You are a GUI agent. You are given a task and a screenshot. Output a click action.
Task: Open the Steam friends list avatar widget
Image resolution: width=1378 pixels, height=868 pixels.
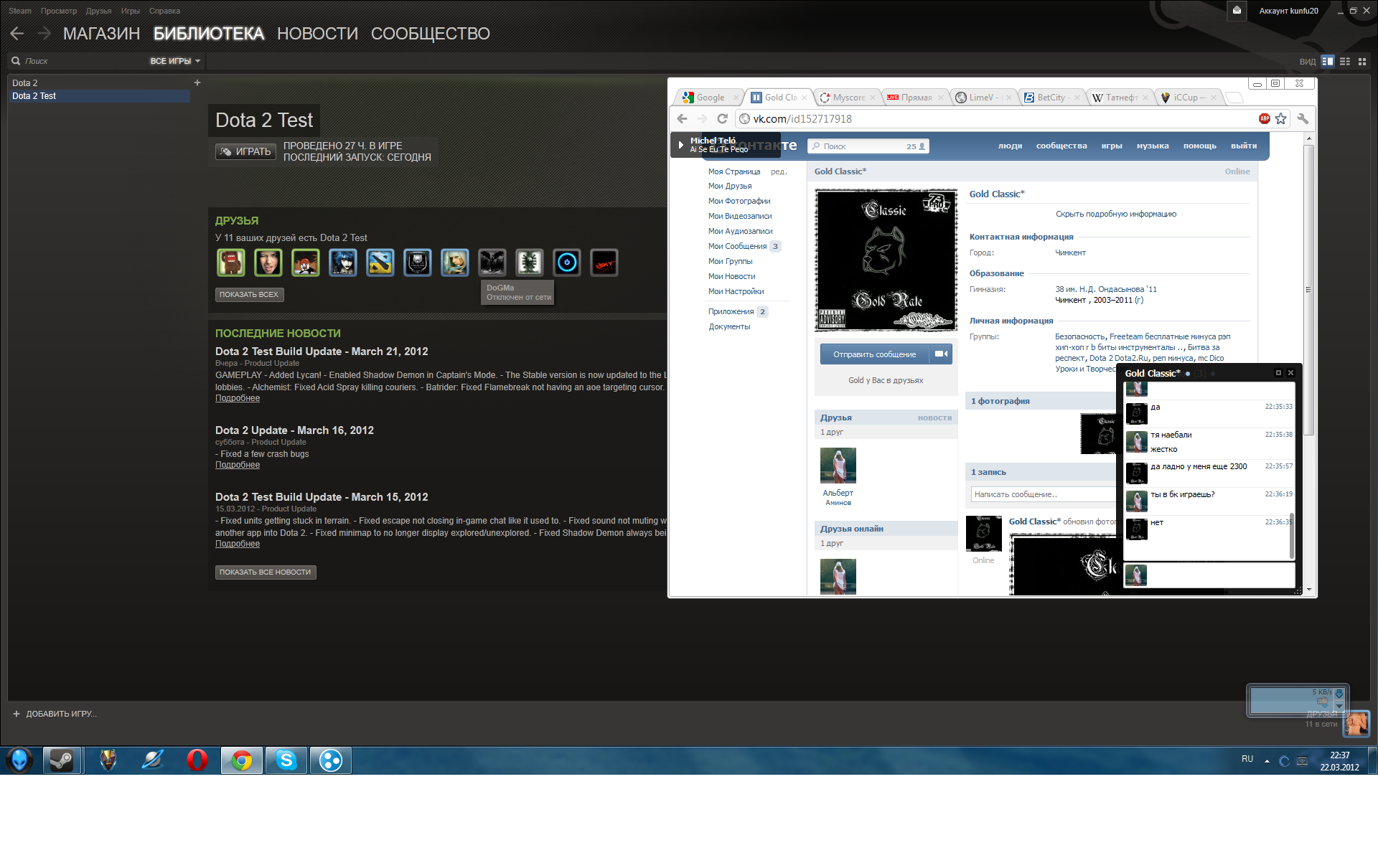point(1356,723)
